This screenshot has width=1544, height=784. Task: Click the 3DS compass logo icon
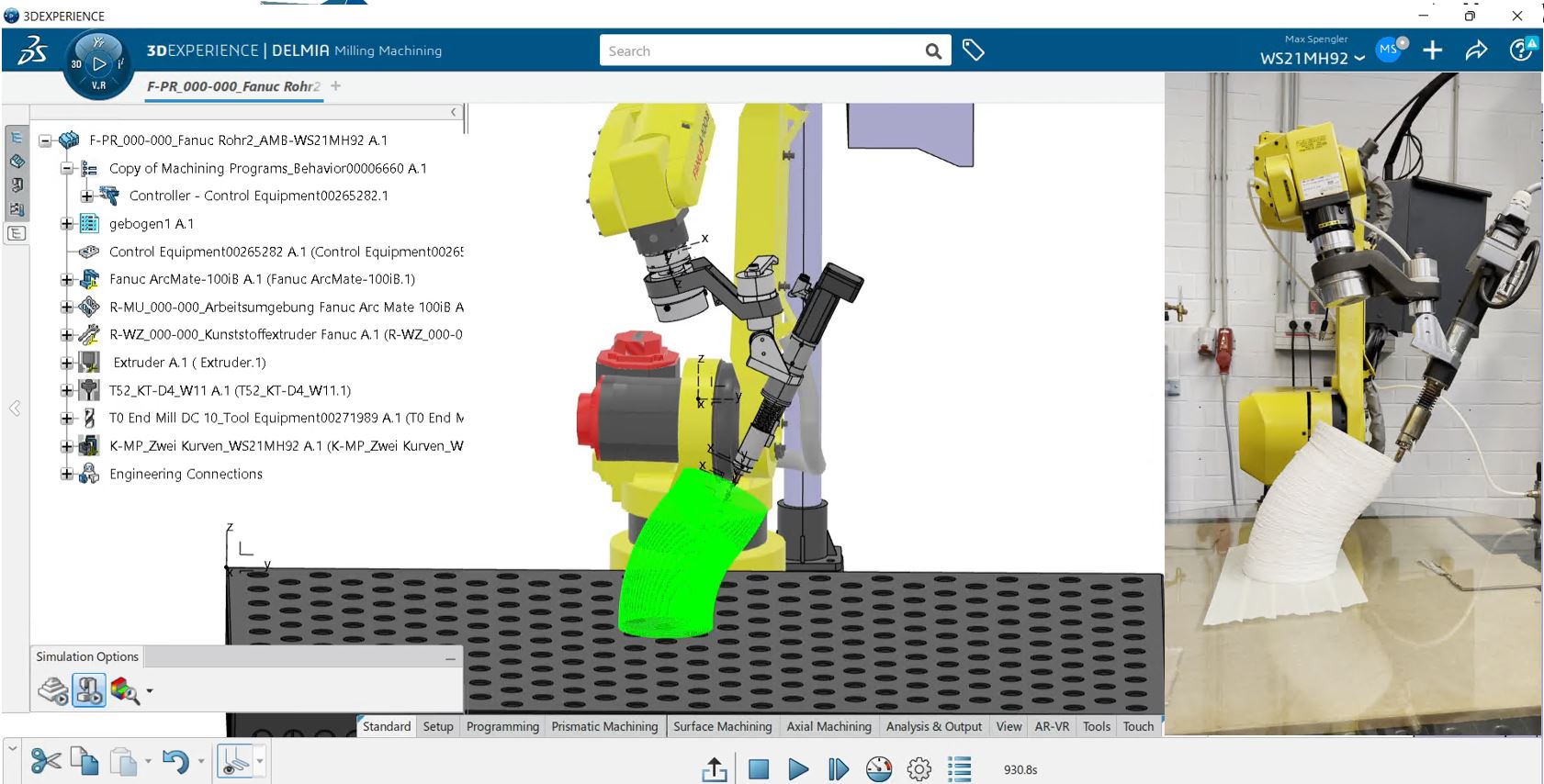[33, 50]
